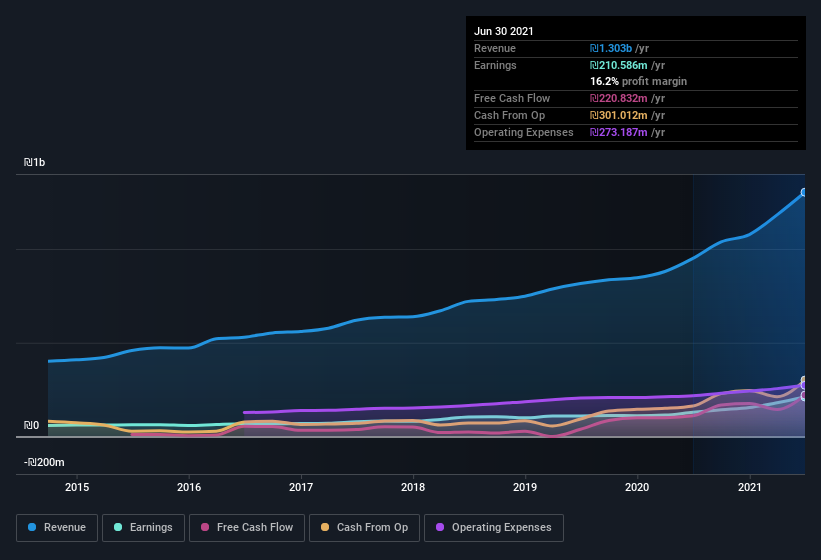Click the 2020 x-axis label
Image resolution: width=821 pixels, height=560 pixels.
pyautogui.click(x=637, y=487)
